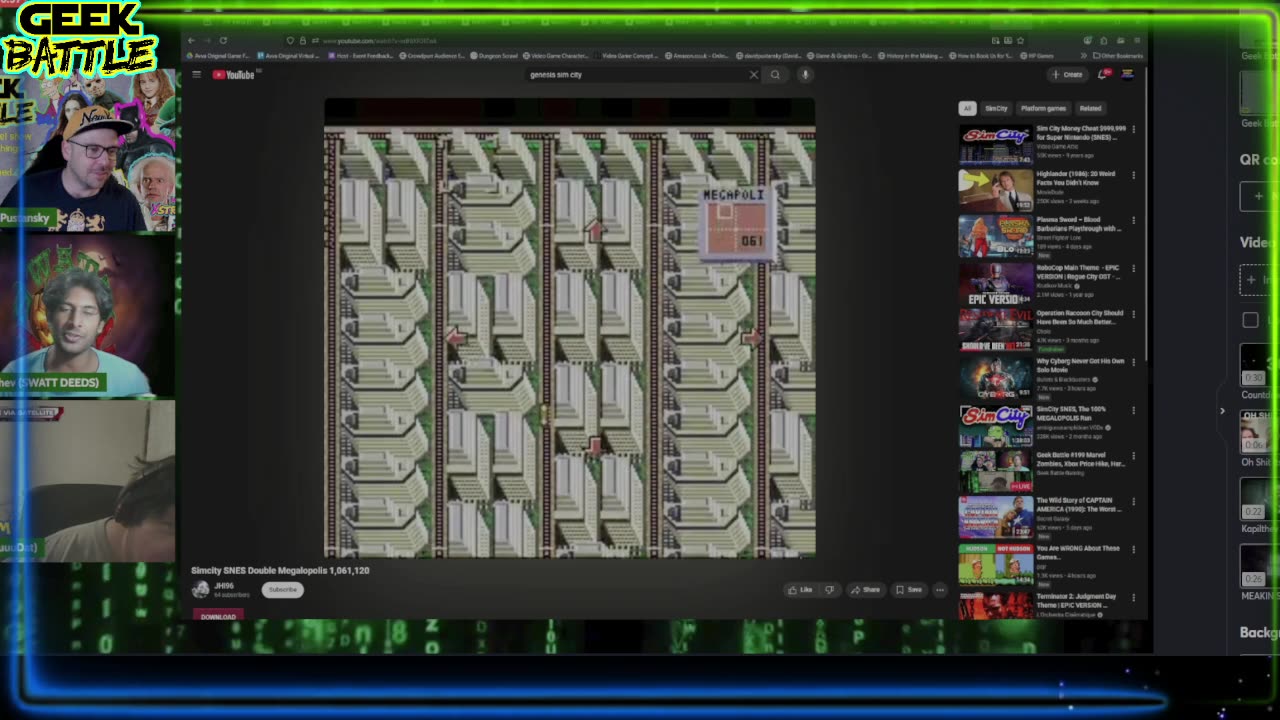The image size is (1280, 720).
Task: Run the search with the magnifier button
Action: pyautogui.click(x=775, y=75)
